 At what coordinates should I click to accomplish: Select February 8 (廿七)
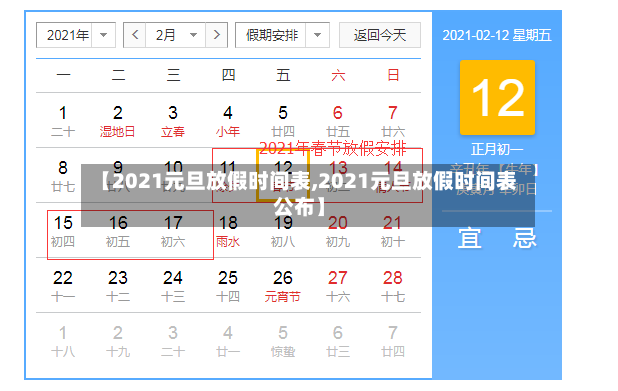(63, 176)
